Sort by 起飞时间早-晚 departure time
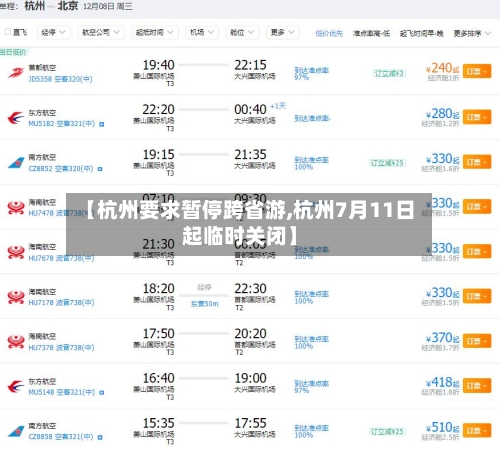Viewport: 500px width, 450px height. point(422,33)
